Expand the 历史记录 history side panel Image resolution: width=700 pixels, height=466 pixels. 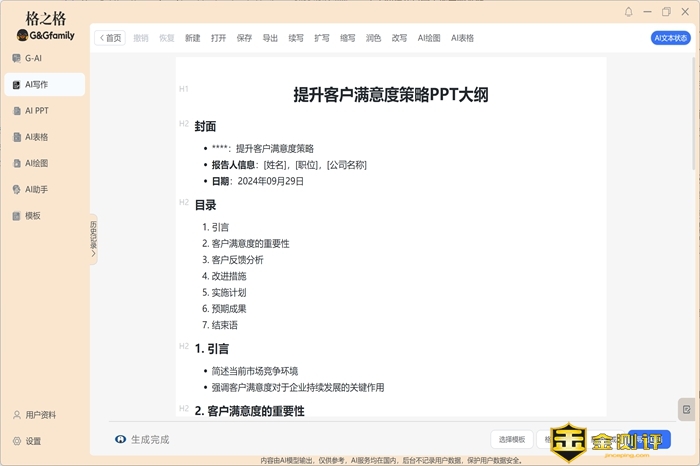click(93, 239)
